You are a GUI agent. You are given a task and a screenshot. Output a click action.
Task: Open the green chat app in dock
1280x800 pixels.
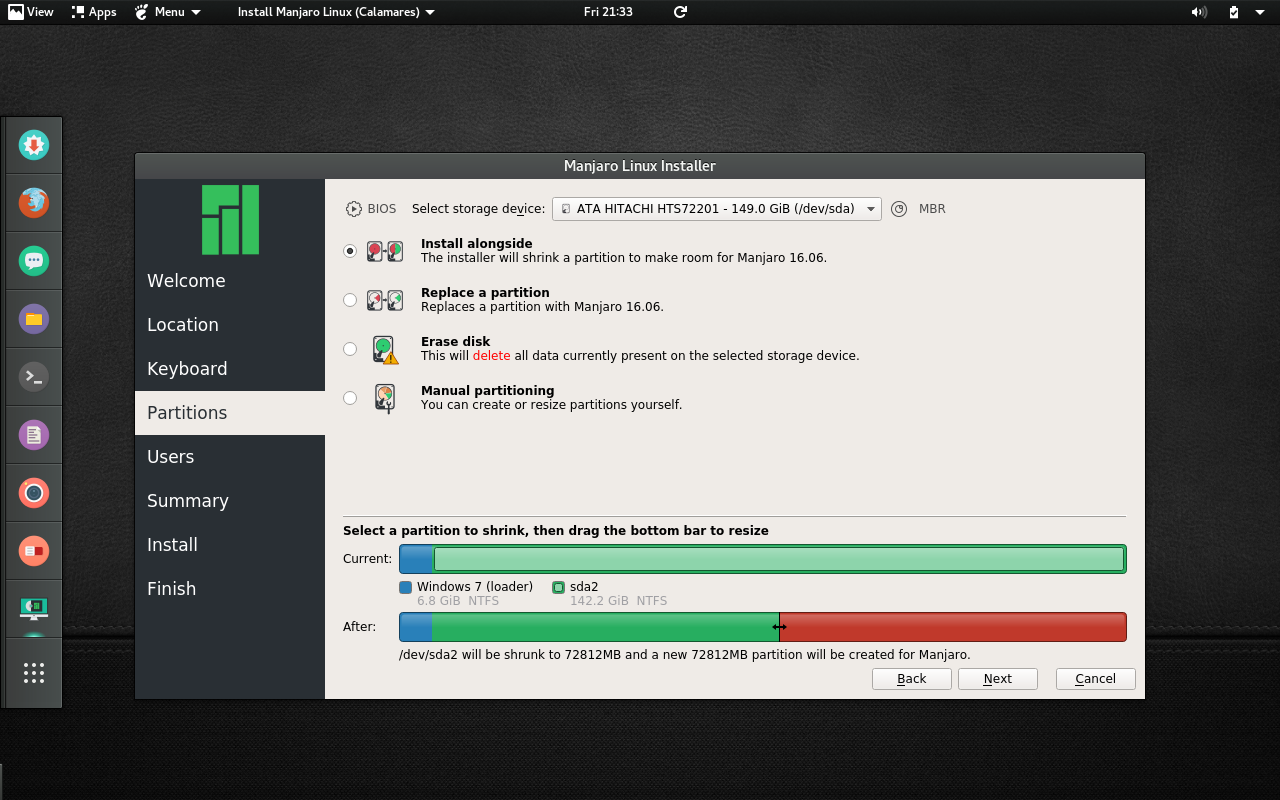(x=34, y=261)
